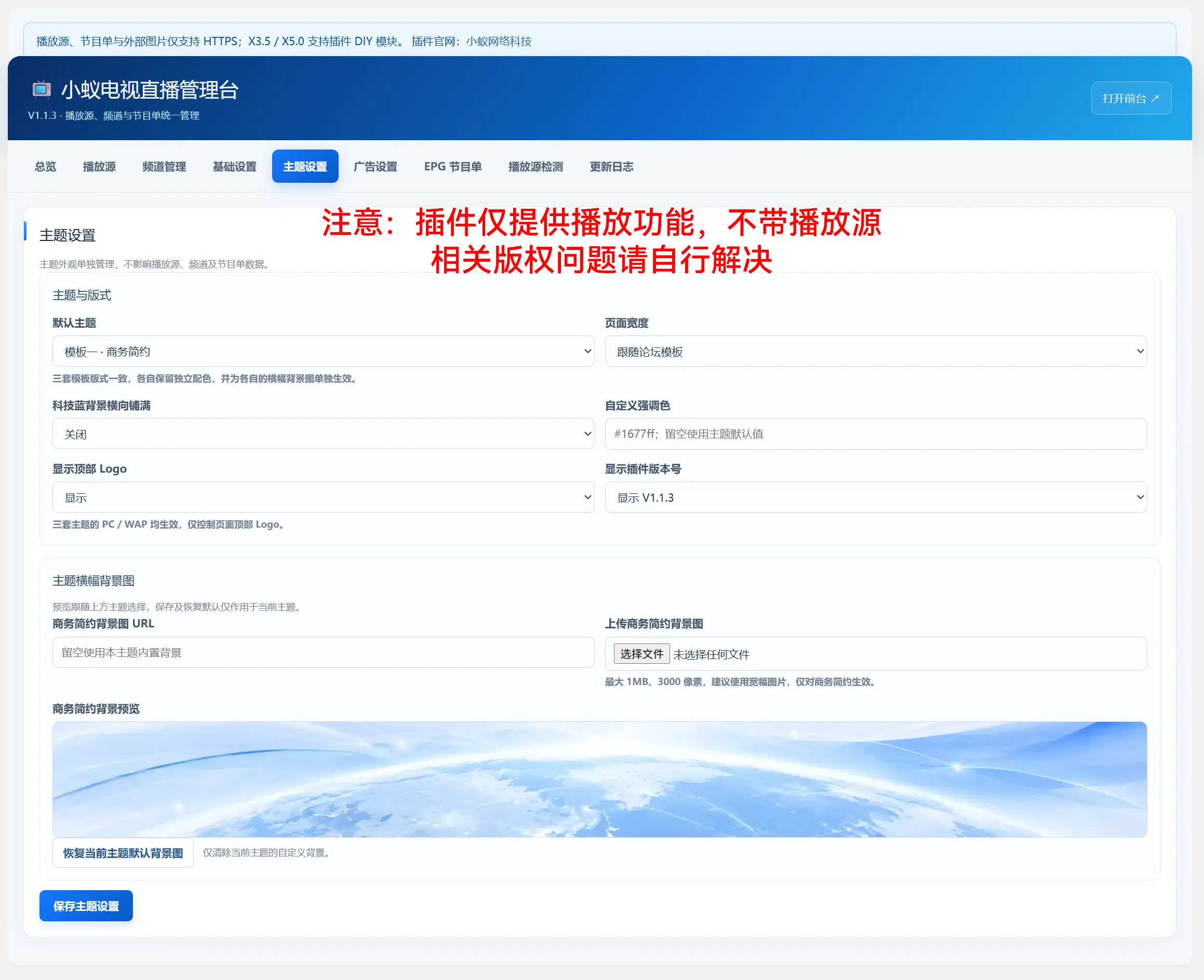Screen dimensions: 1204x980
Task: Open the 广告设置 tab
Action: (376, 167)
